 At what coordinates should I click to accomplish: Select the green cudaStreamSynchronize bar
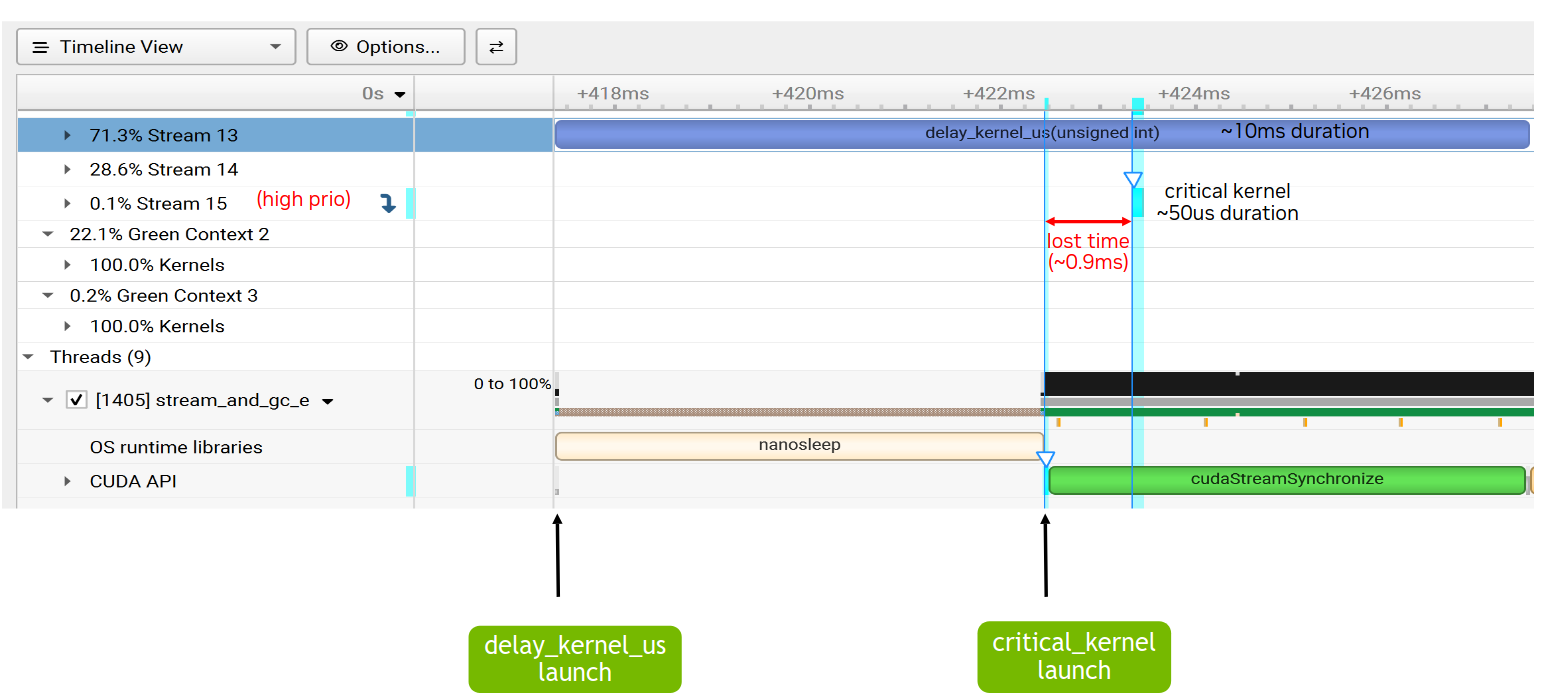pyautogui.click(x=1286, y=480)
